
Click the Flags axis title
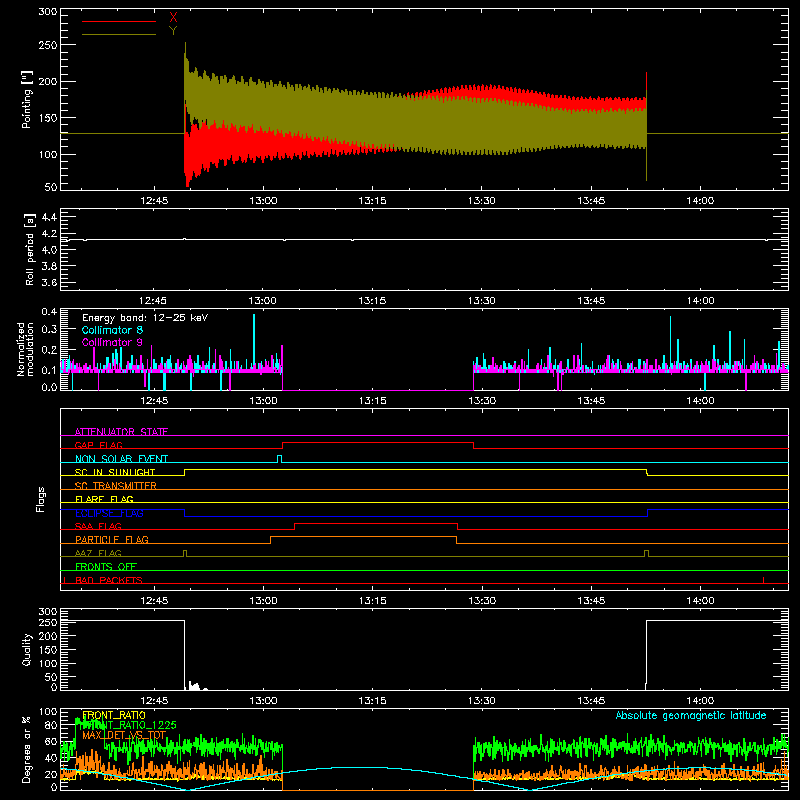40,499
